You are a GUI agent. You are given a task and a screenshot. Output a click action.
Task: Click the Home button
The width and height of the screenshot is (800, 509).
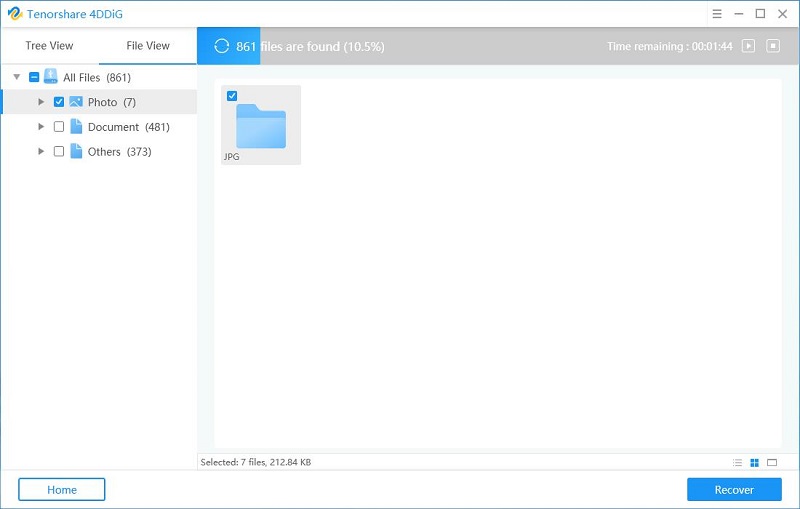click(62, 490)
